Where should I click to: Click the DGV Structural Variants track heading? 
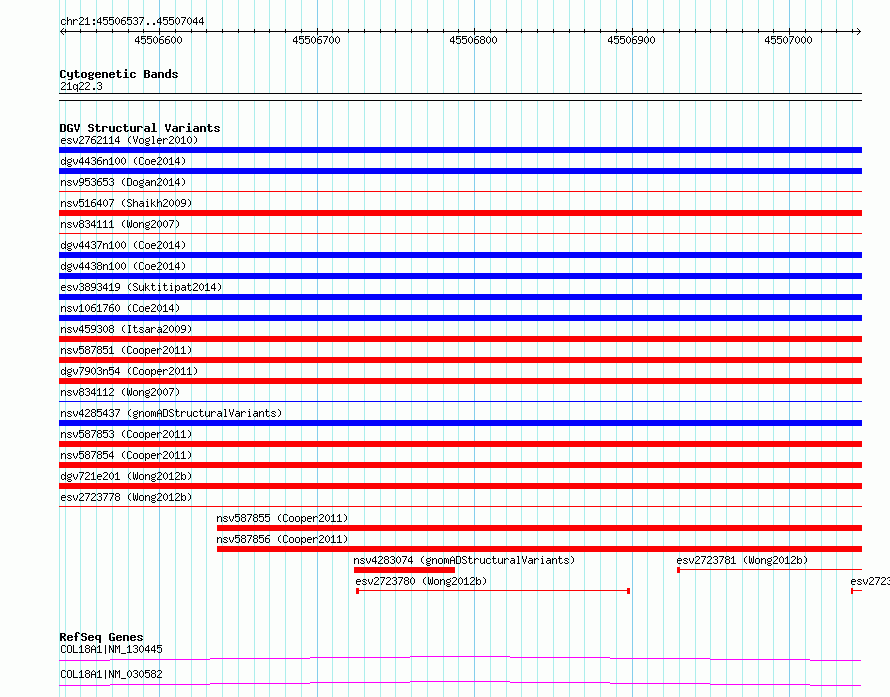point(140,128)
